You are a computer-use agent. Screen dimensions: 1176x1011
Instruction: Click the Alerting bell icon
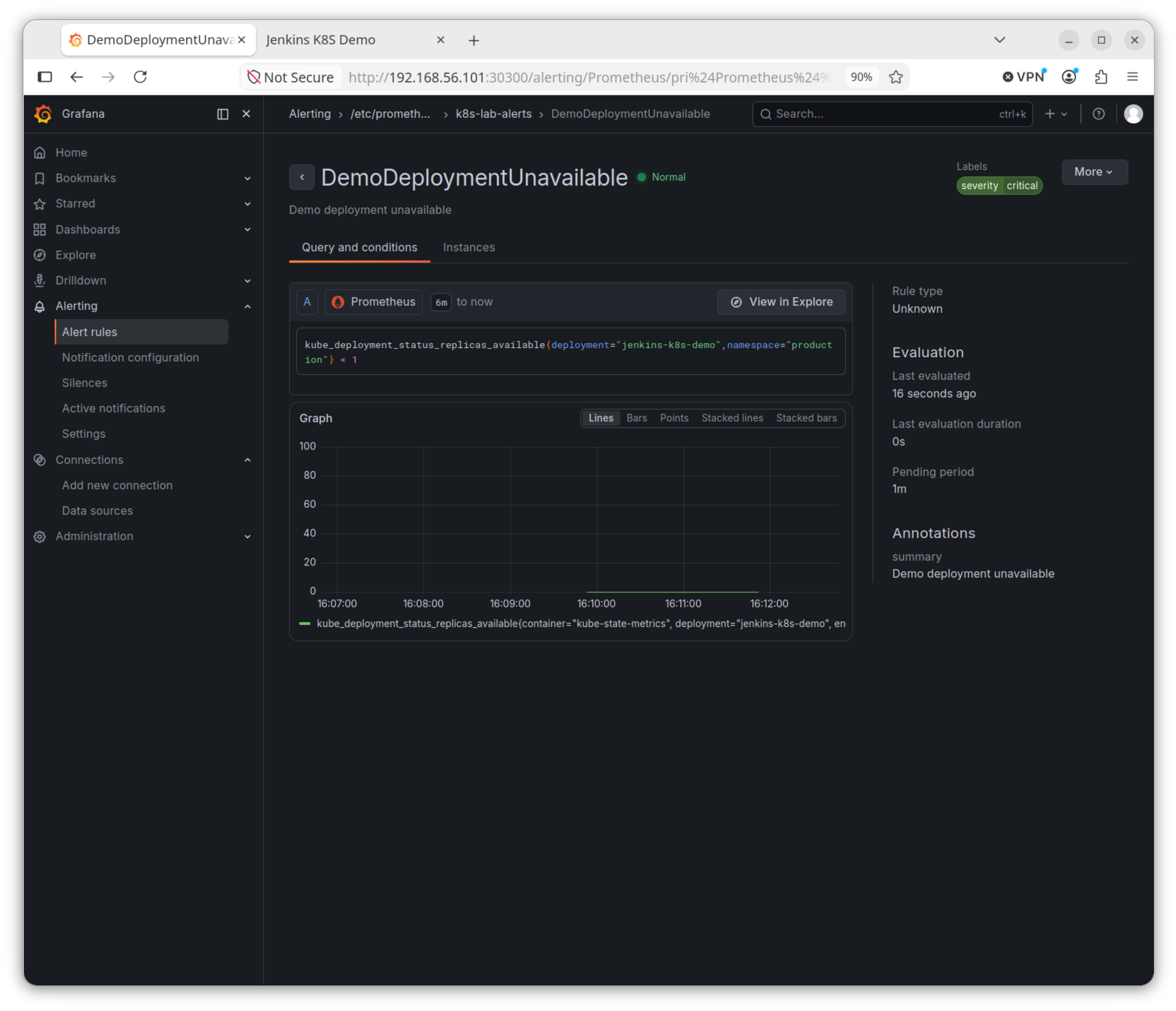coord(40,306)
